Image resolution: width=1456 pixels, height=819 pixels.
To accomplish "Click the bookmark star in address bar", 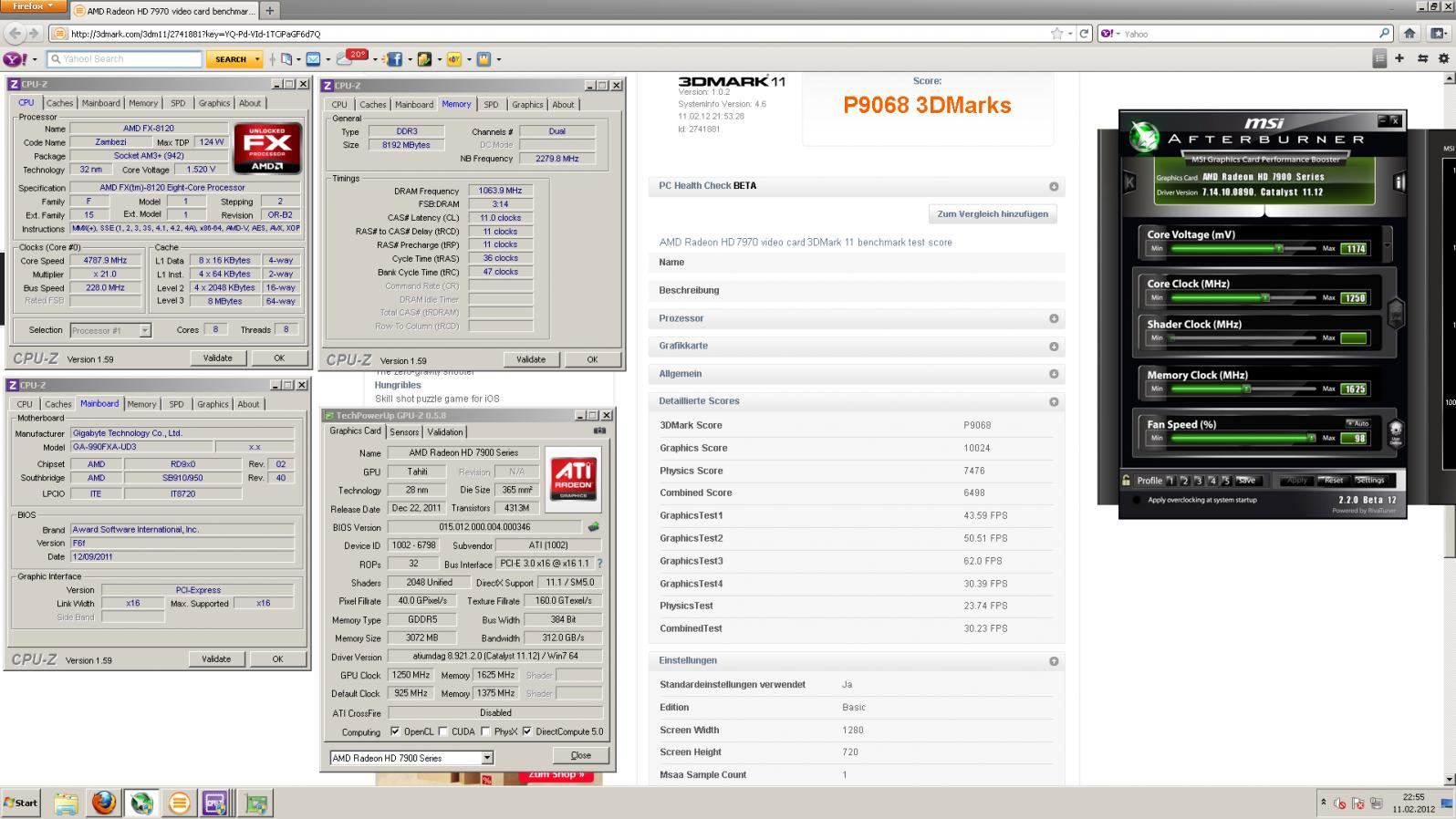I will pyautogui.click(x=1056, y=33).
